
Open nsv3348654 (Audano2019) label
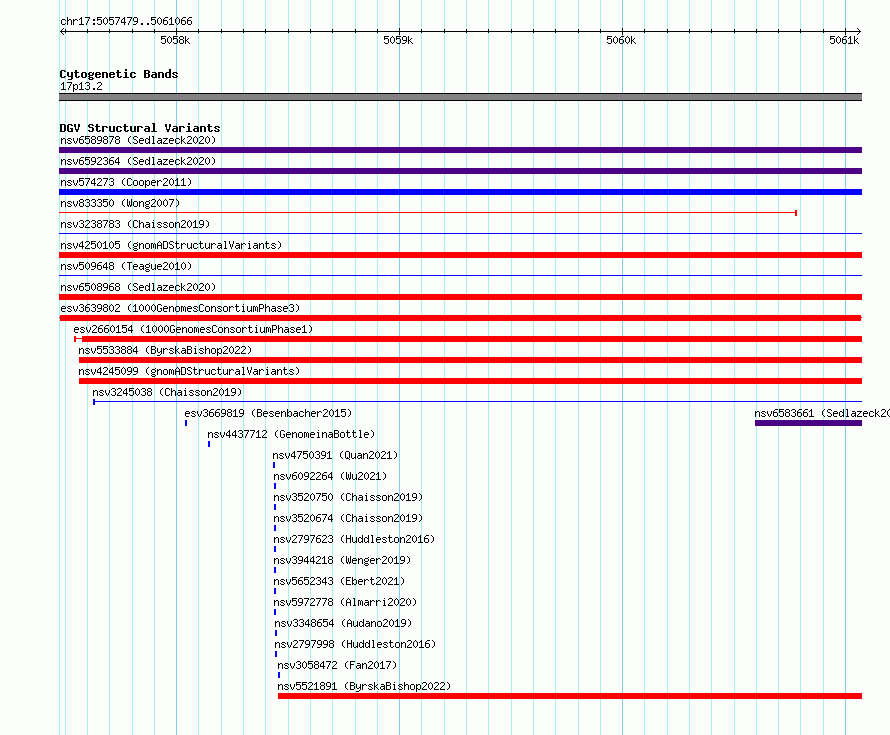click(x=343, y=623)
